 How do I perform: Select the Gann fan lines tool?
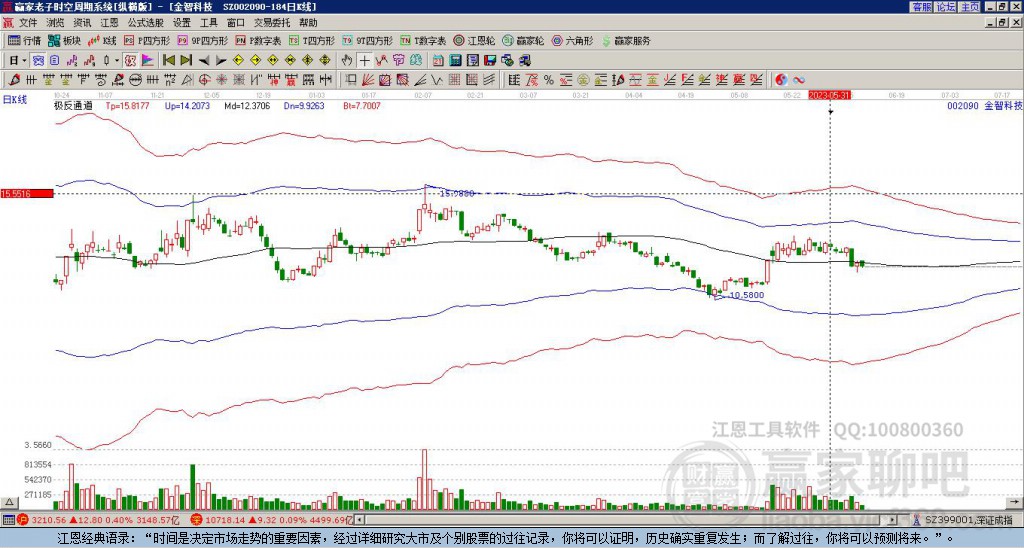(368, 80)
